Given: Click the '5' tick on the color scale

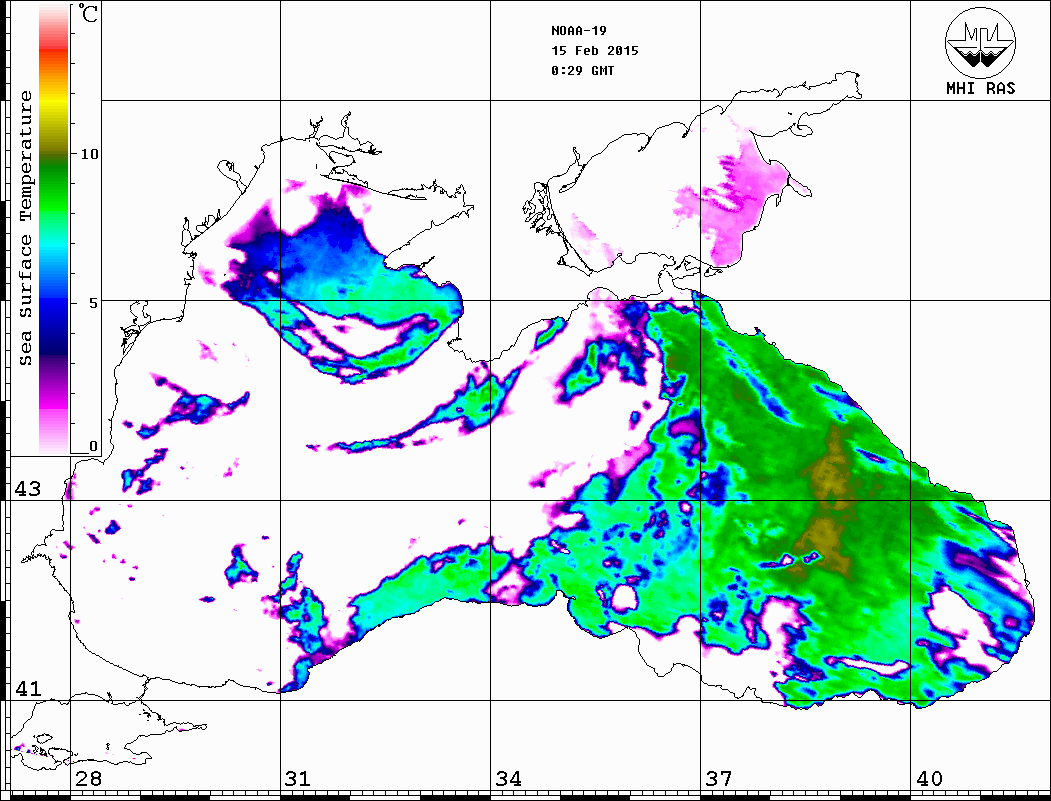Looking at the screenshot, I should [x=93, y=303].
